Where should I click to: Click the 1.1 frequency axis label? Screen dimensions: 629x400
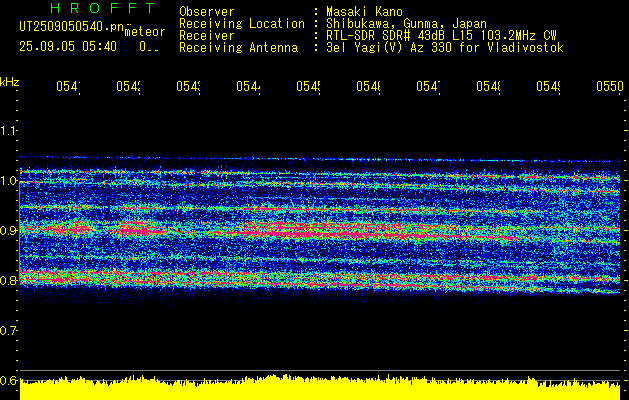(x=7, y=130)
